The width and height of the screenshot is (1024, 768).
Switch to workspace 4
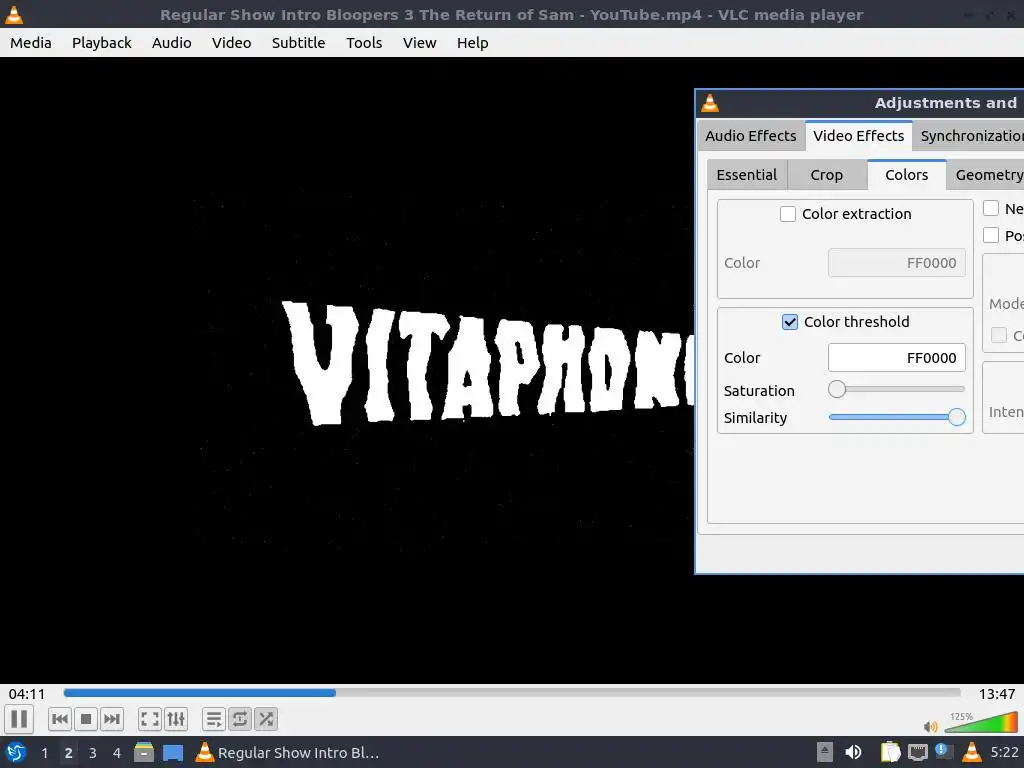[117, 753]
